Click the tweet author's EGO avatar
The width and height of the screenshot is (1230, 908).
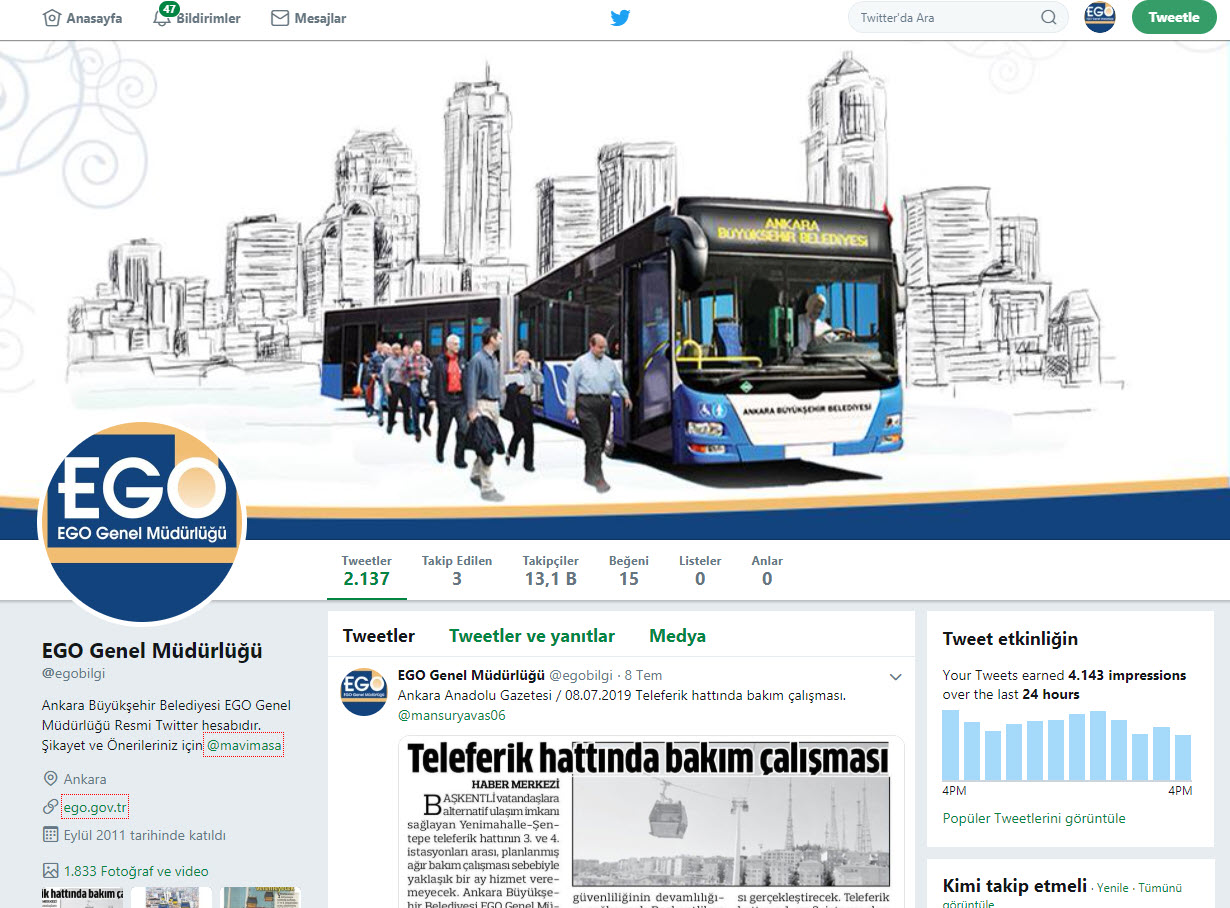pyautogui.click(x=364, y=692)
